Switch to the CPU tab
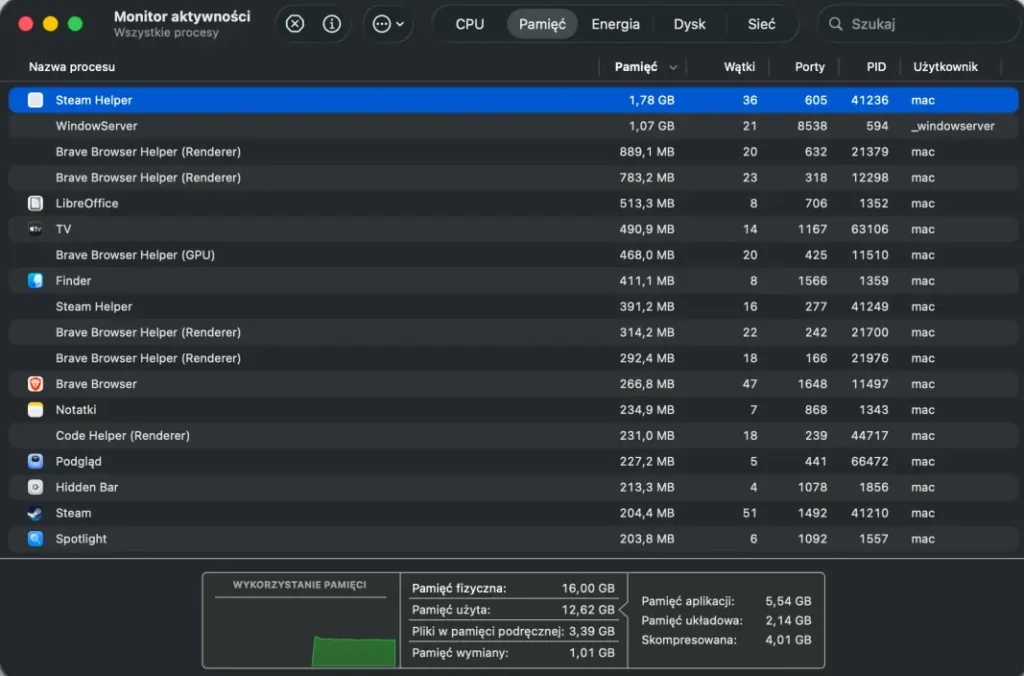The height and width of the screenshot is (676, 1024). point(470,24)
